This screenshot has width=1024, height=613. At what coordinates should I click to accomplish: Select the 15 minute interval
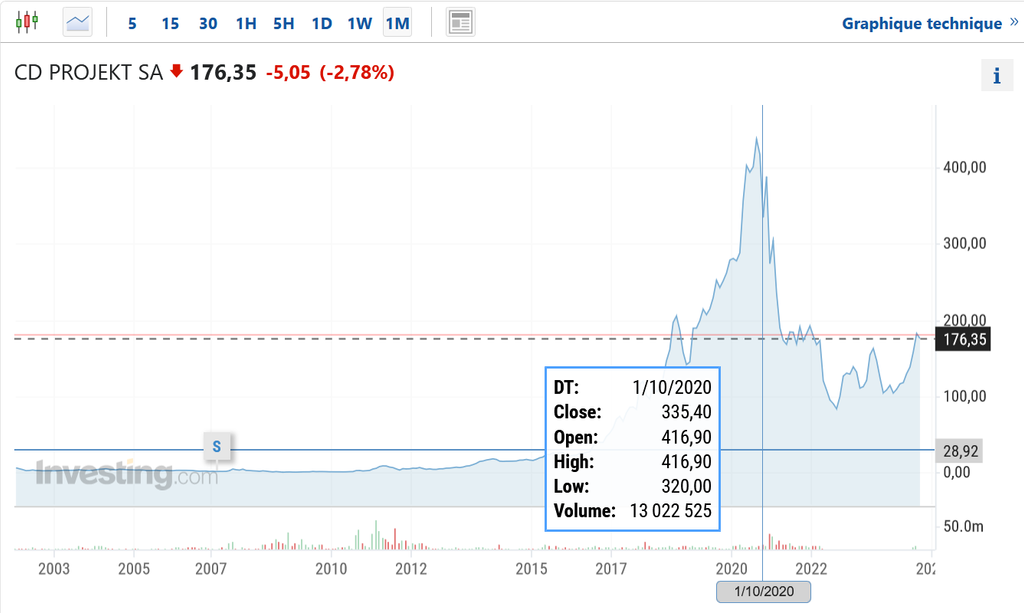(170, 23)
